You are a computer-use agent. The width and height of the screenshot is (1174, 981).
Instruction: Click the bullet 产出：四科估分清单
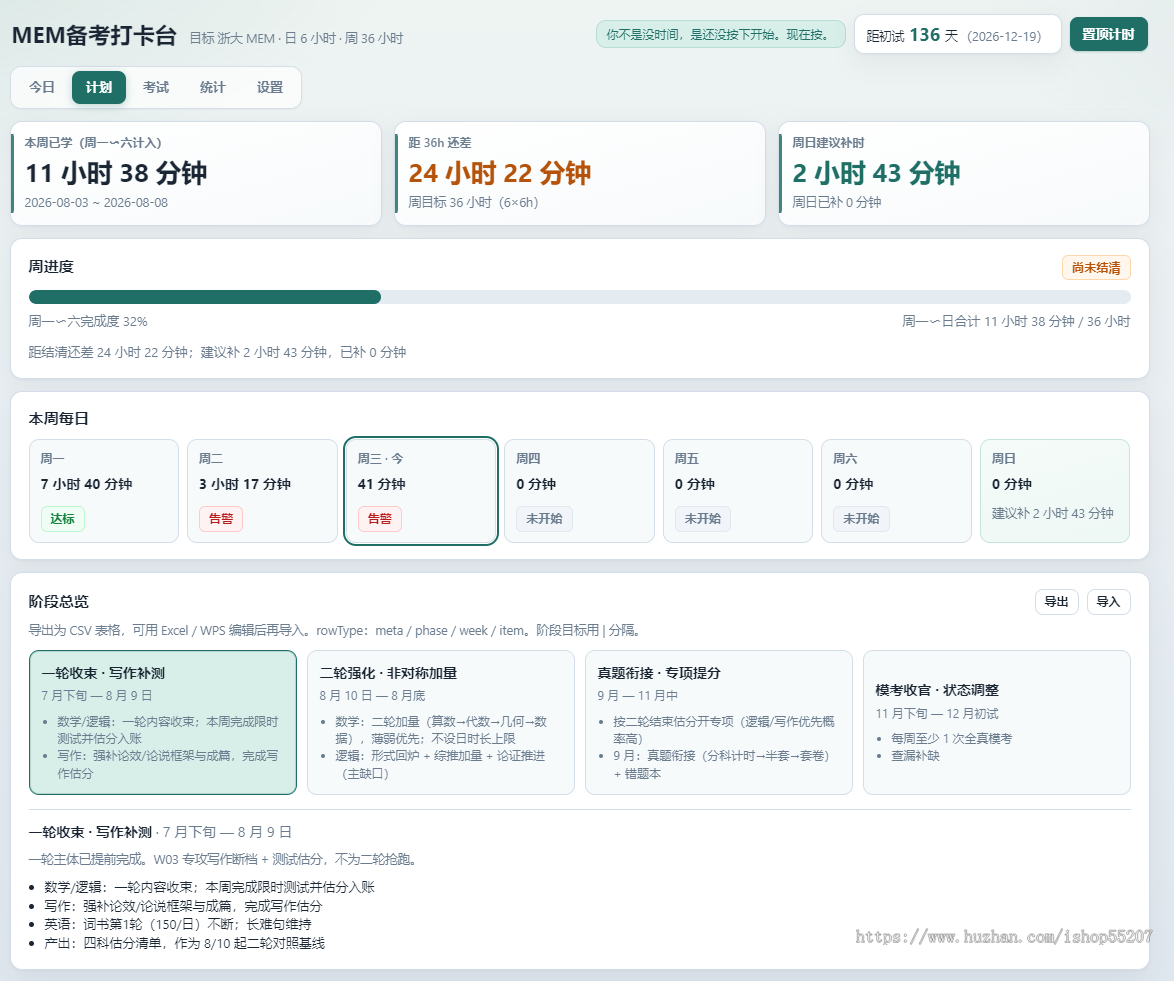184,944
